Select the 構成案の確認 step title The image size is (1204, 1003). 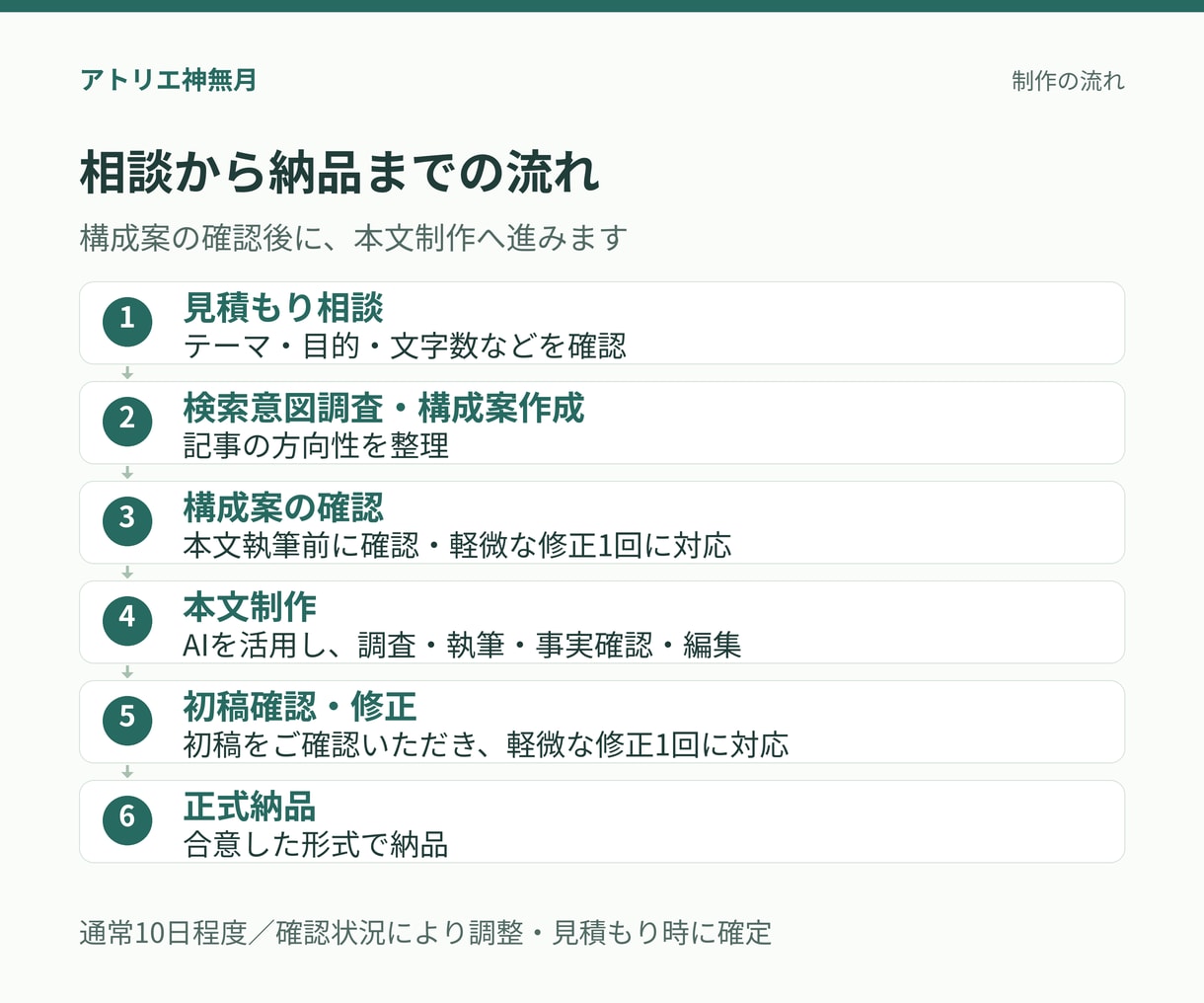pos(283,507)
